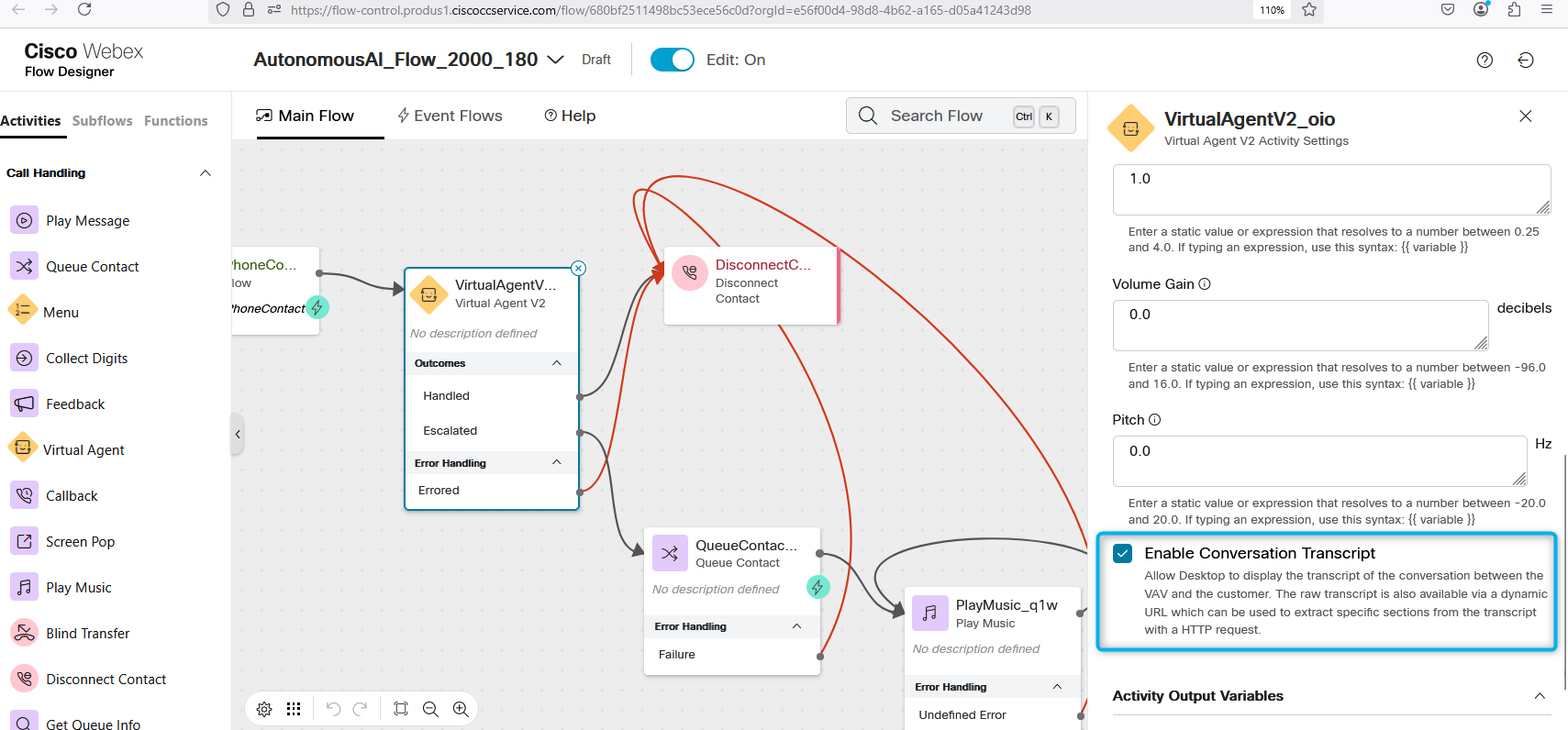Viewport: 1568px width, 730px height.
Task: Open the flow name dropdown arrow
Action: pyautogui.click(x=555, y=60)
